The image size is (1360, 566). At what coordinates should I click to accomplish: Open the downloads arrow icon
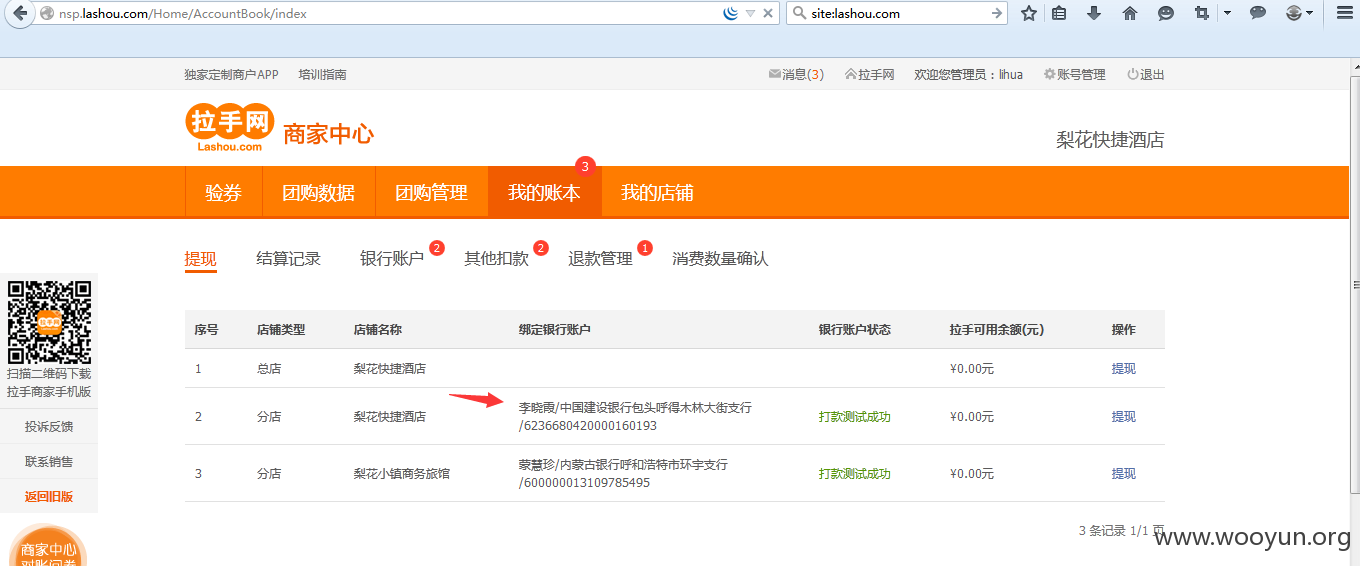1094,14
